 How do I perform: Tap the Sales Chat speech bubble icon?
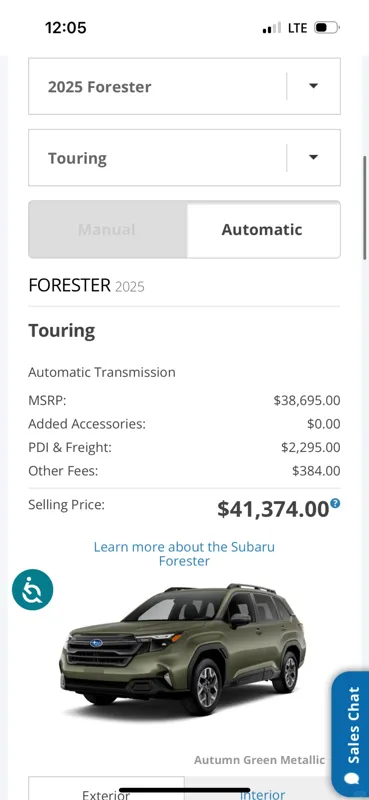tap(352, 780)
